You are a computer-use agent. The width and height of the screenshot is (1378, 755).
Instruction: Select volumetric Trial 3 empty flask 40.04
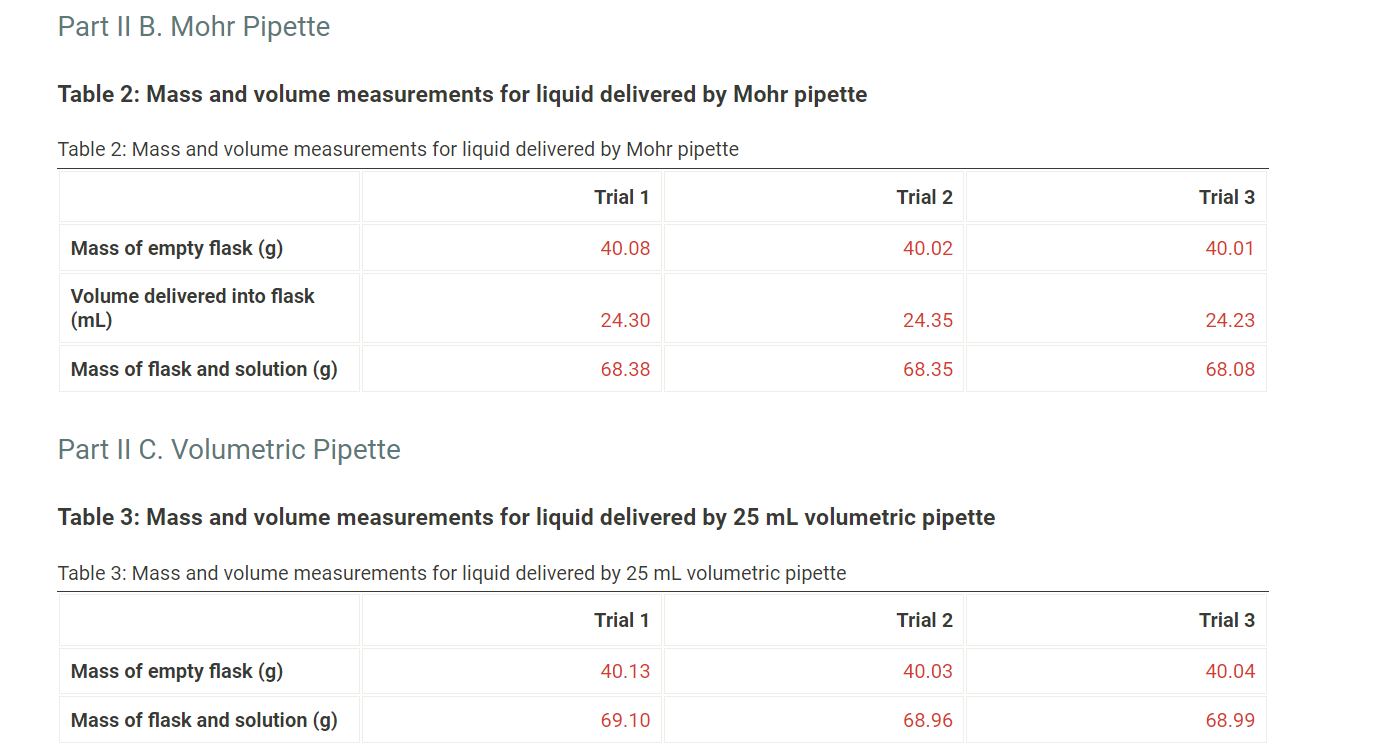1230,671
